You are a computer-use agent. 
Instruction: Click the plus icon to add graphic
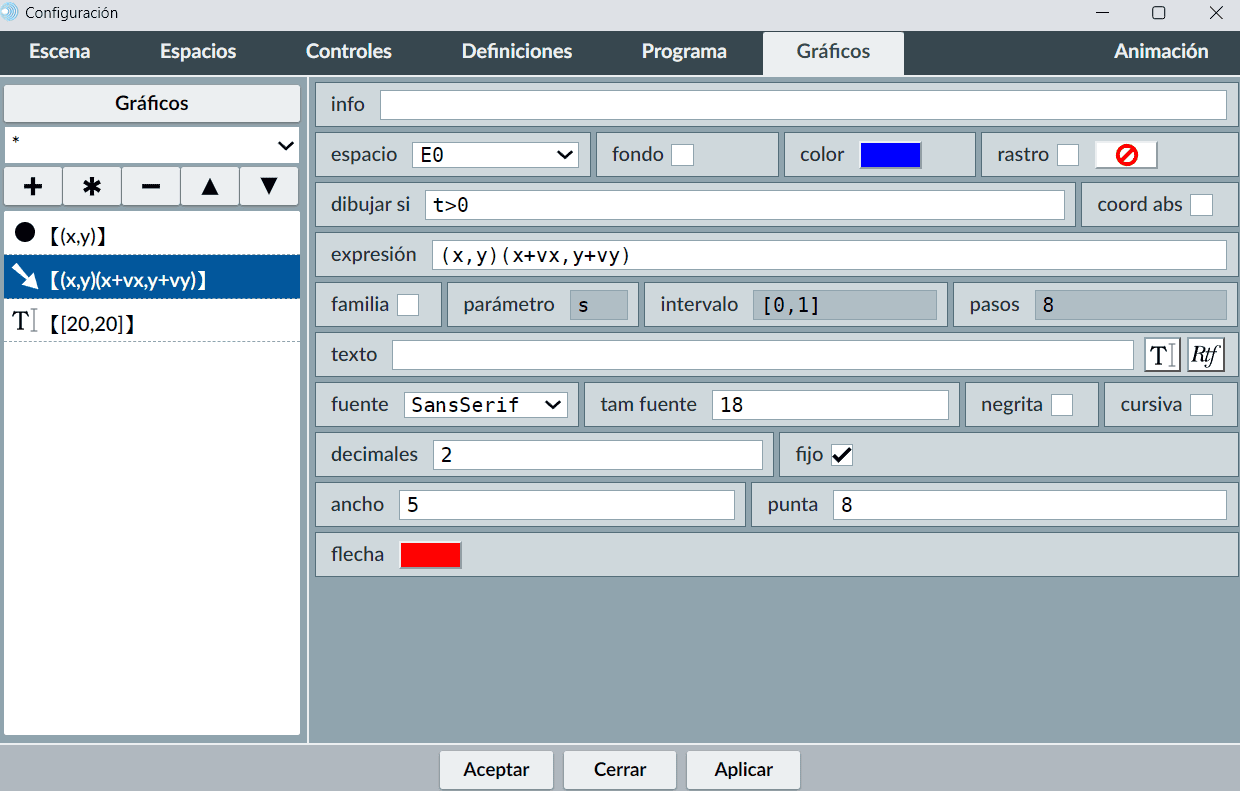[x=33, y=187]
